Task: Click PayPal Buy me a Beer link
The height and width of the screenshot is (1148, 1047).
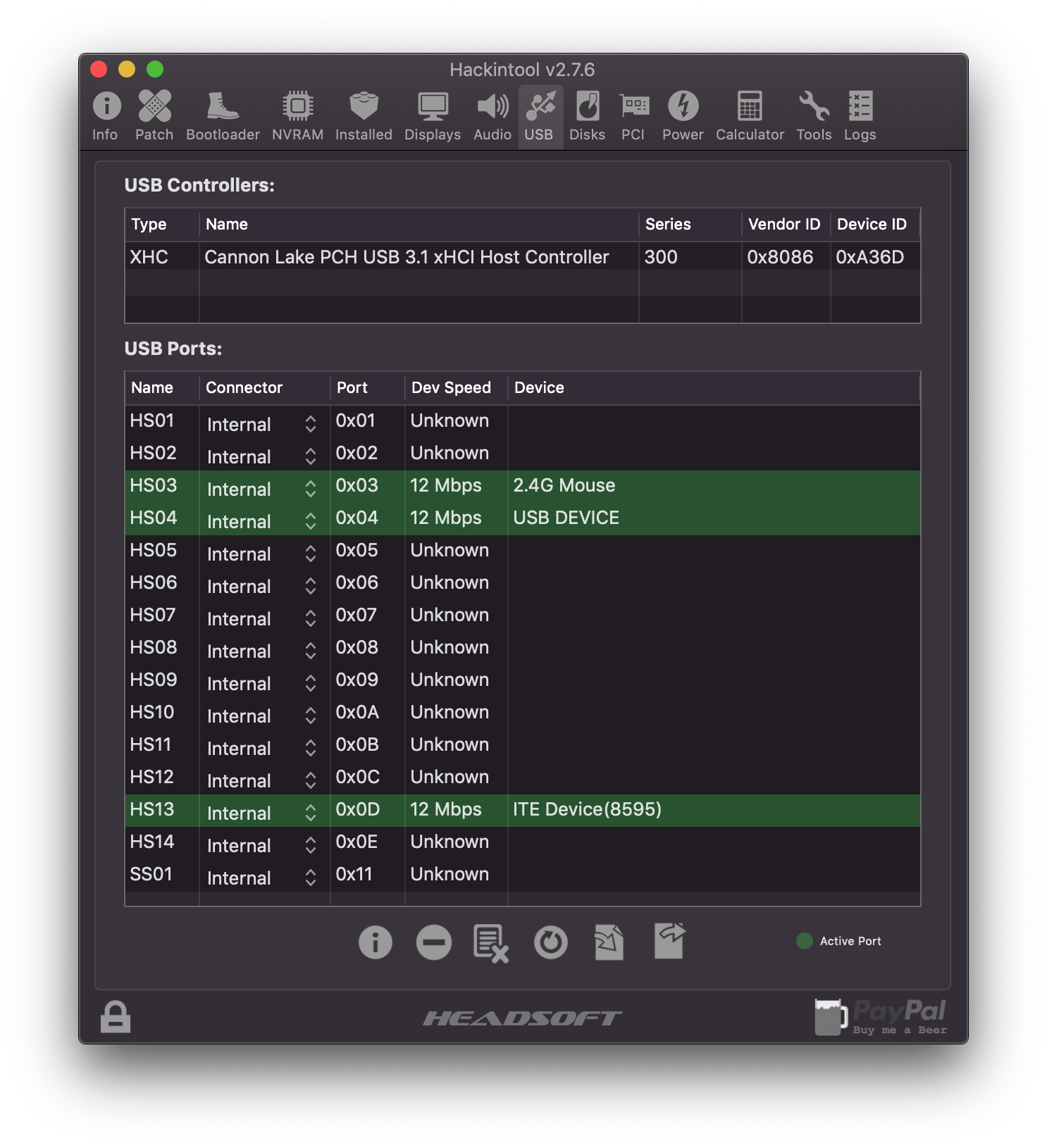Action: point(881,1017)
